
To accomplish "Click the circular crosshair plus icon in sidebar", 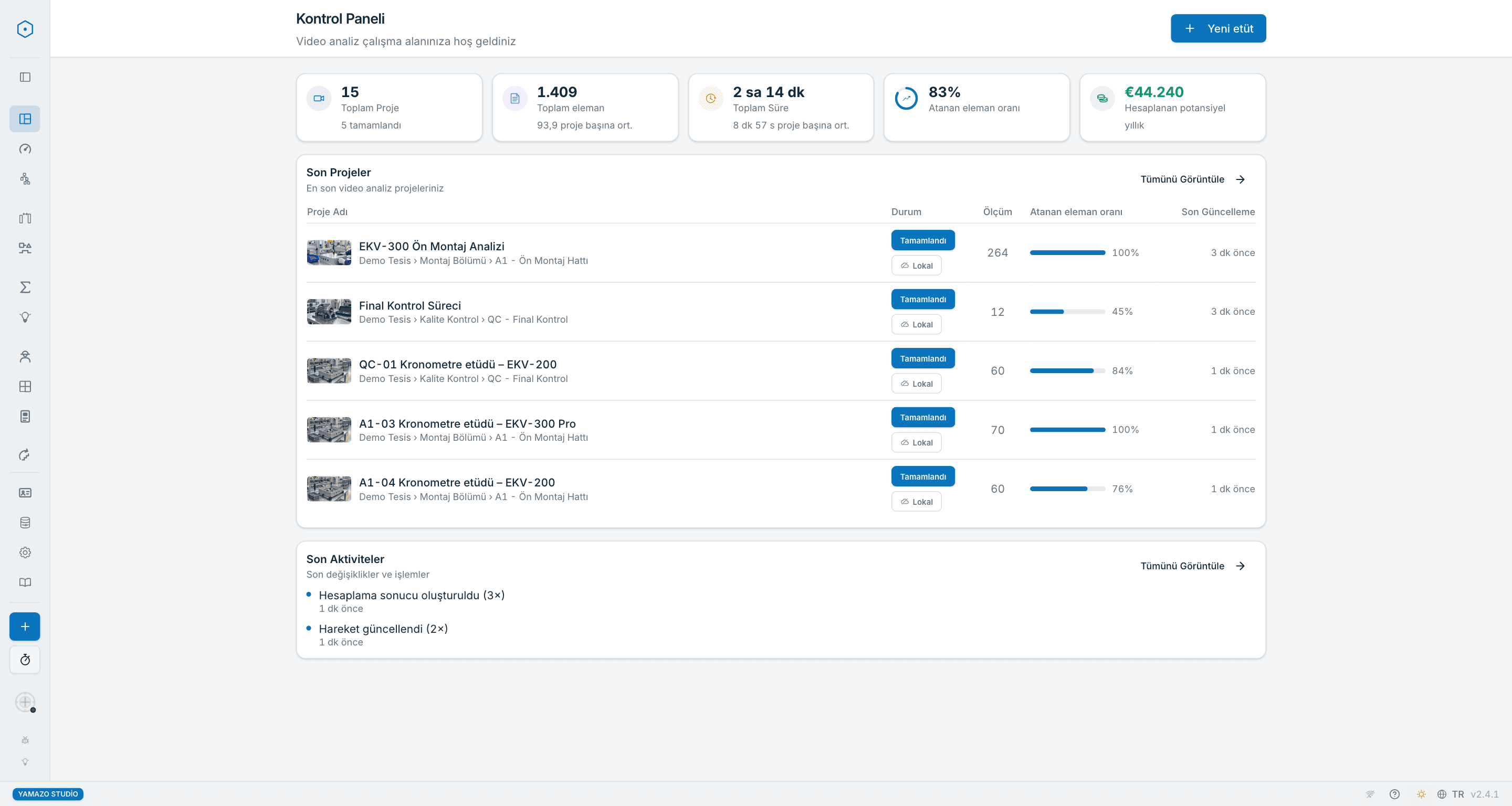I will point(25,702).
